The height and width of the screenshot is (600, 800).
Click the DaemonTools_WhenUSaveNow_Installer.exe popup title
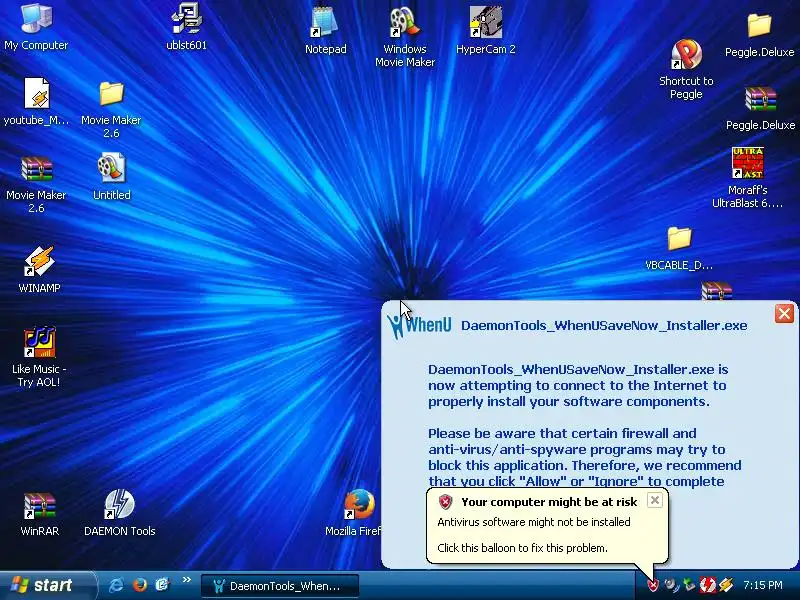pyautogui.click(x=604, y=326)
